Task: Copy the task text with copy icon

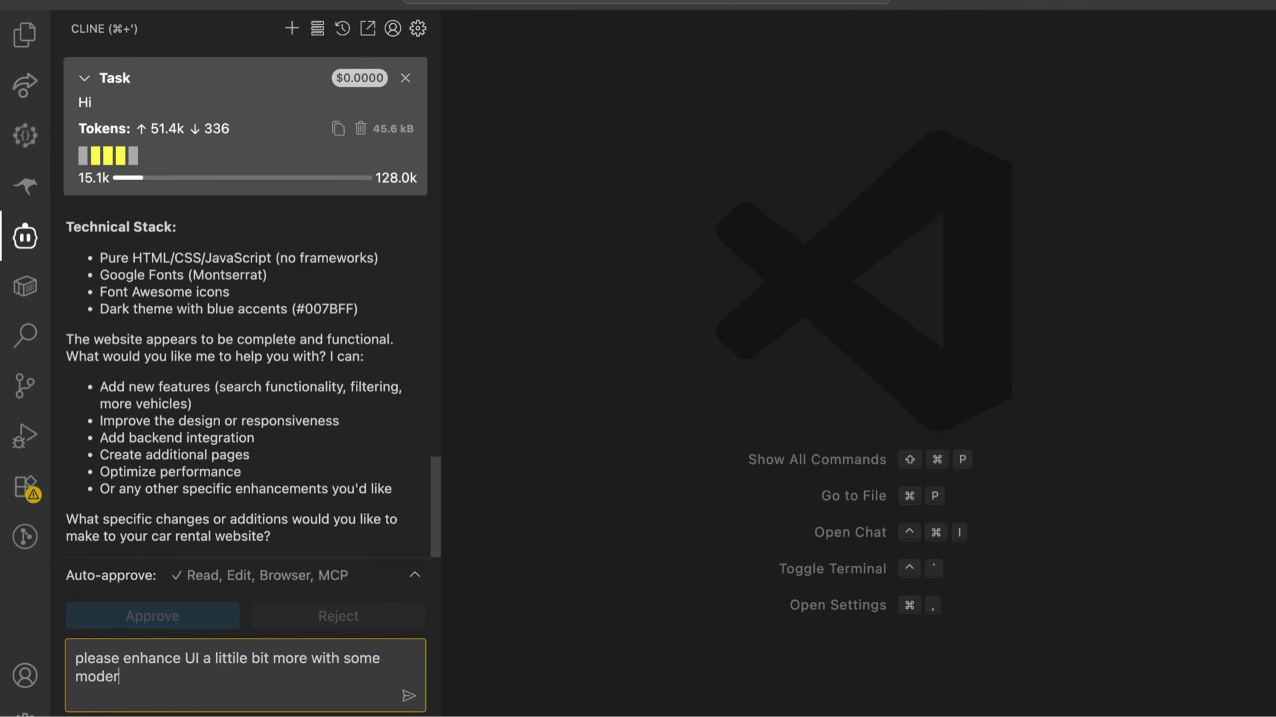Action: coord(338,128)
